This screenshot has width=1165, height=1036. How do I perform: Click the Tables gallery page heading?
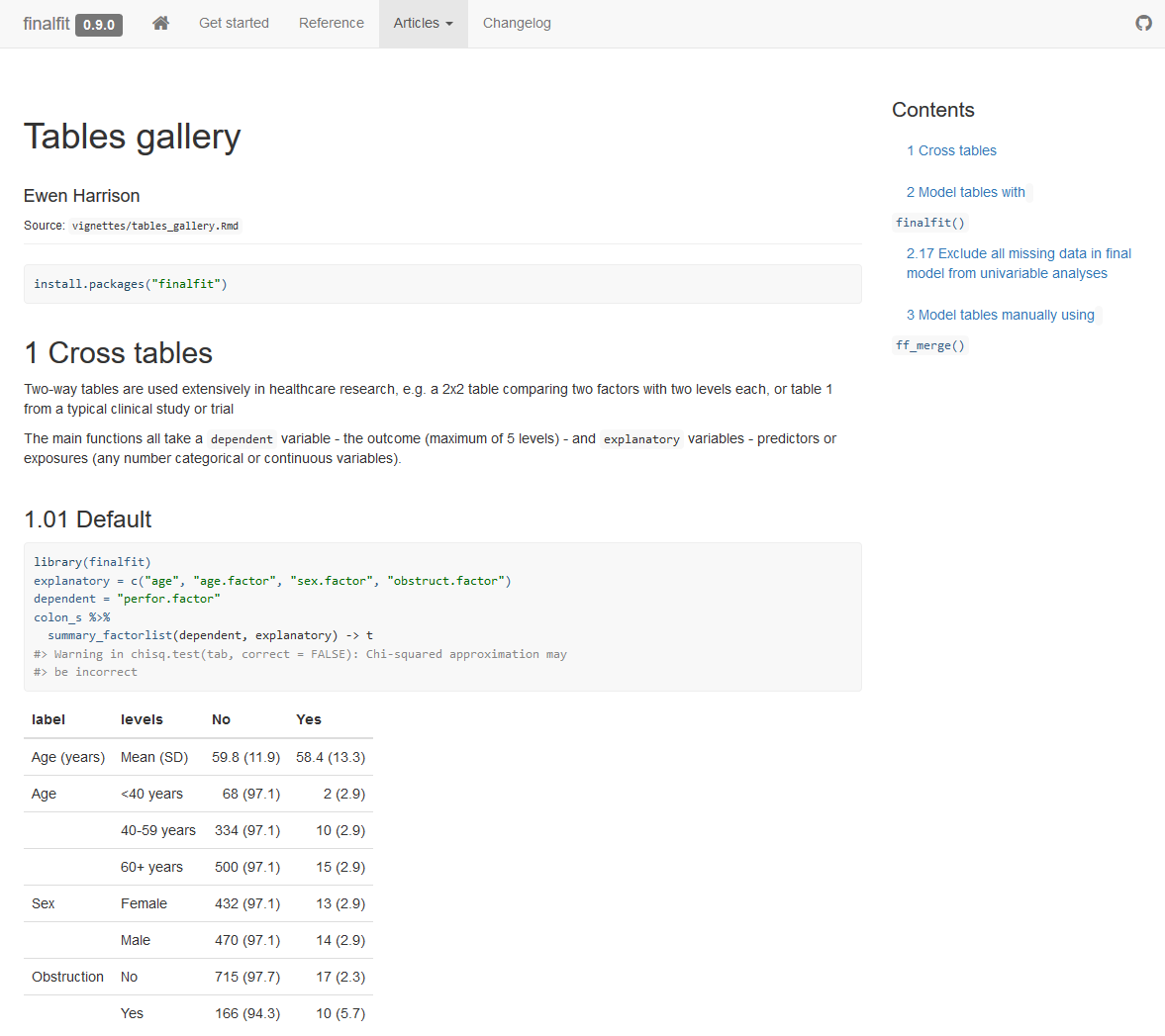click(x=132, y=136)
